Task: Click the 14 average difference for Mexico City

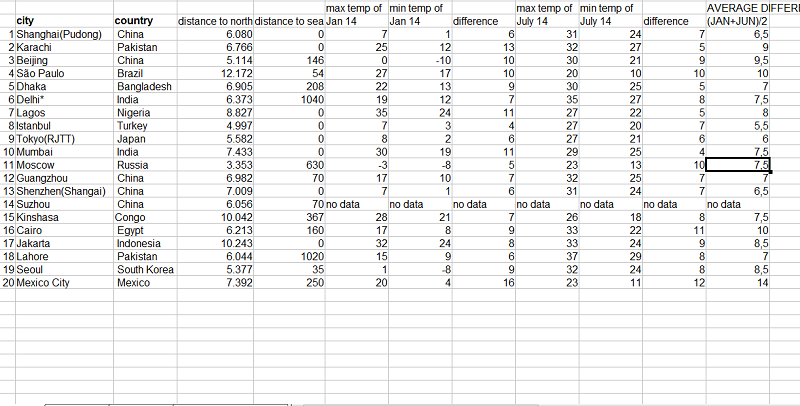Action: pyautogui.click(x=738, y=283)
